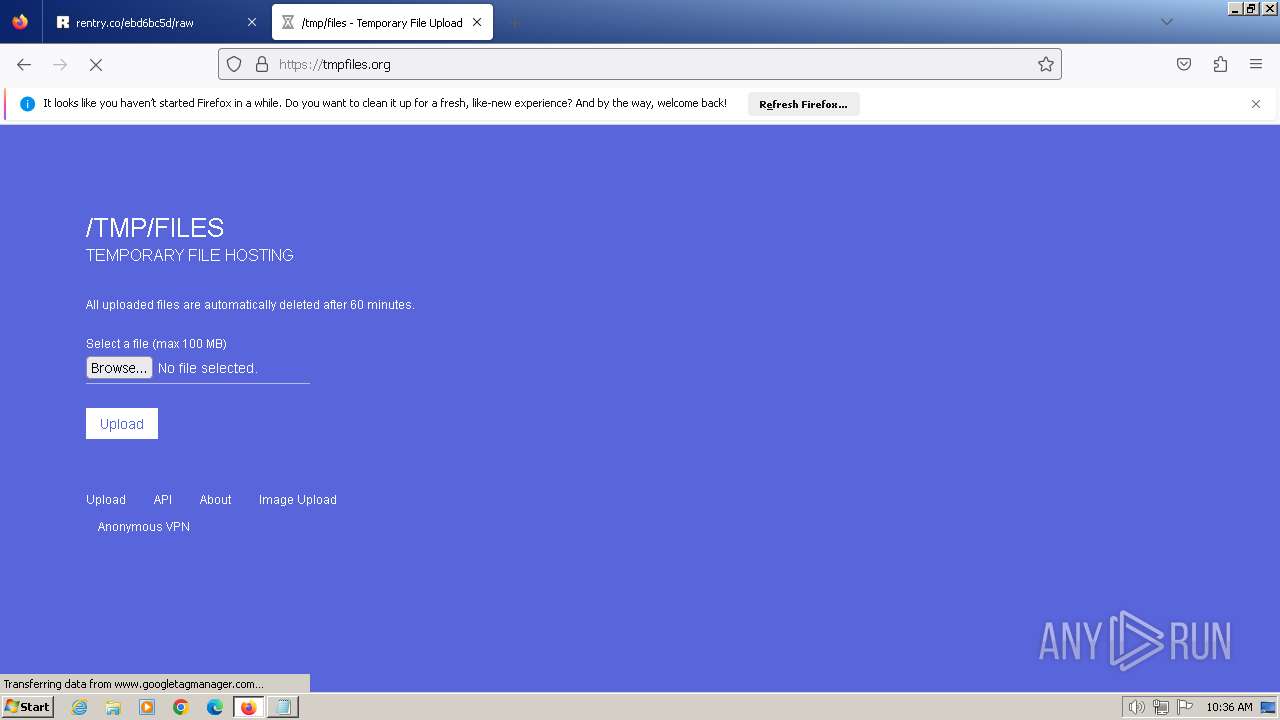Switch to the rentry.co/ebd6bc5d/raw tab
The height and width of the screenshot is (720, 1280).
pos(155,22)
